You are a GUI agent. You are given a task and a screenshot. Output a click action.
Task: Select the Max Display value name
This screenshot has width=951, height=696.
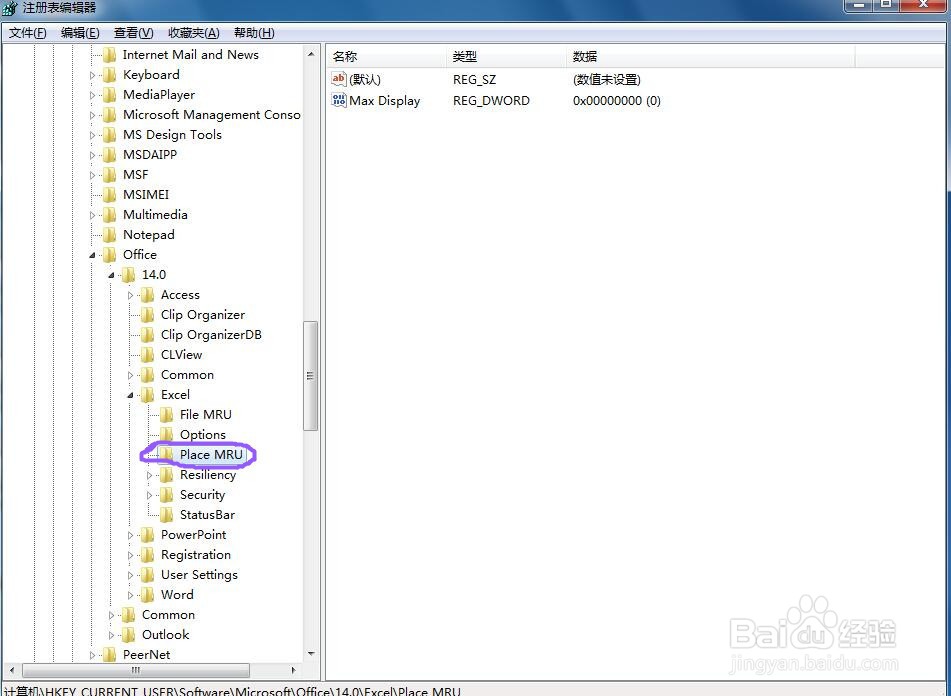click(385, 101)
